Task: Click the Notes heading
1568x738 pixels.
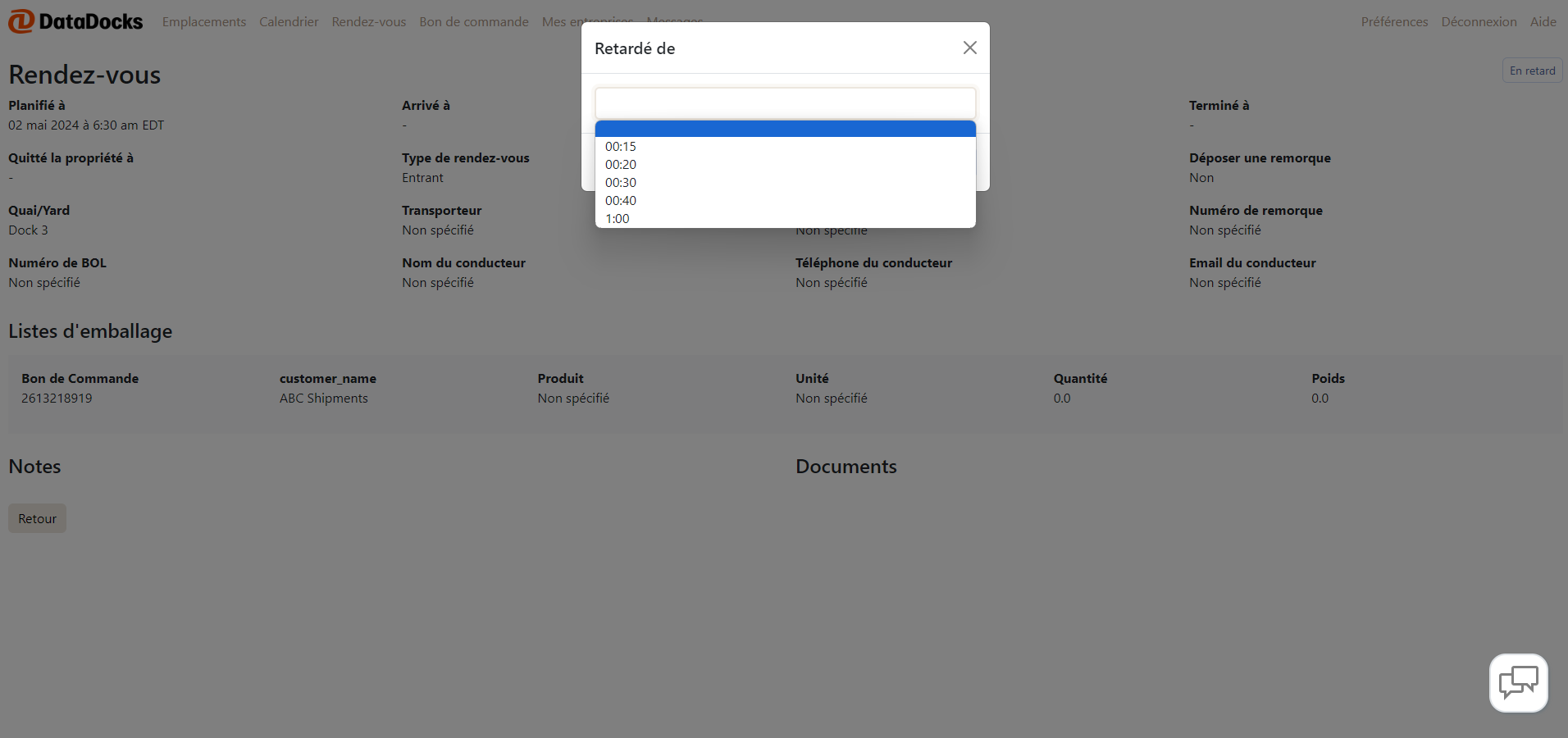Action: tap(34, 466)
